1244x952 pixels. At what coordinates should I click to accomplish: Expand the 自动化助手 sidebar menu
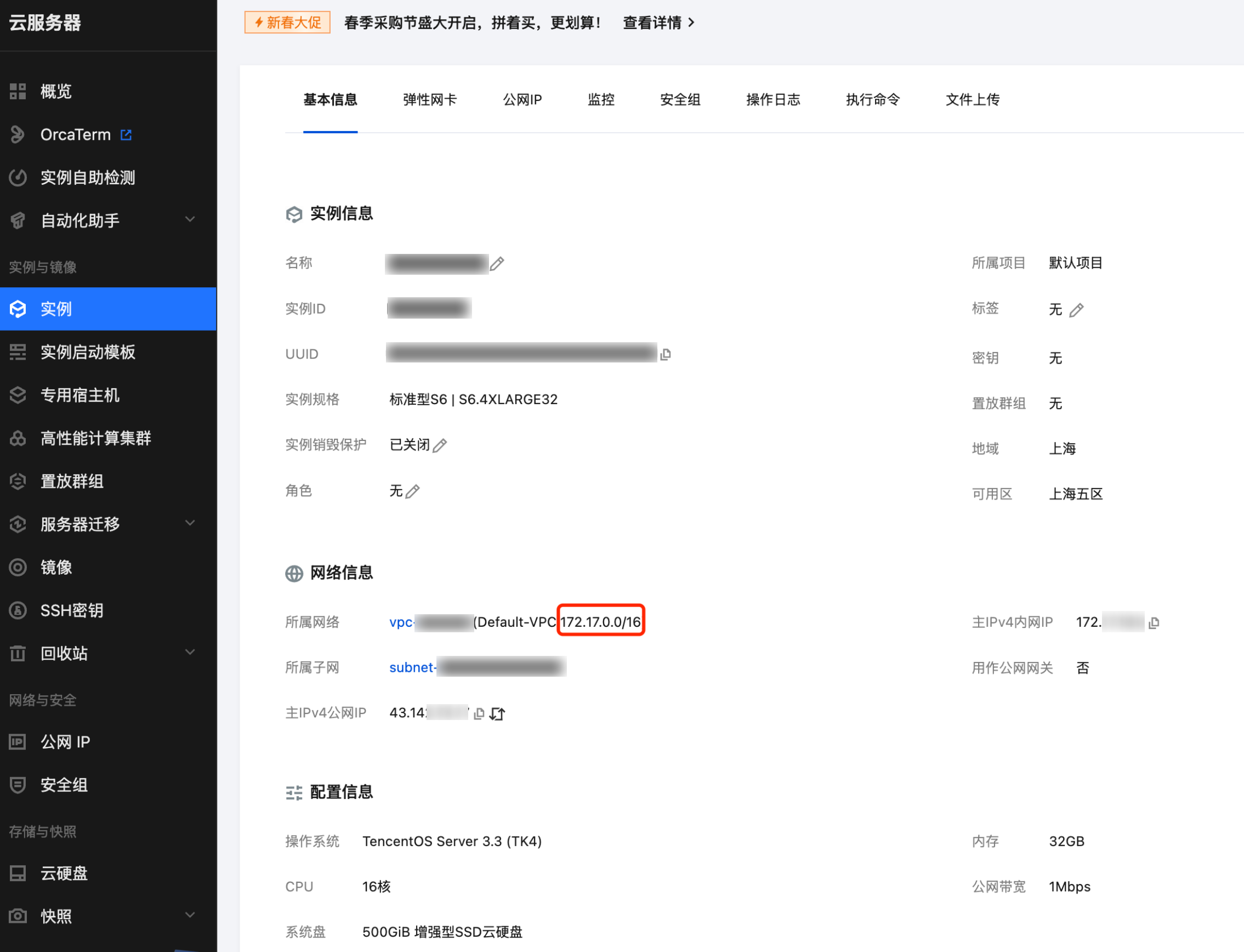(190, 220)
